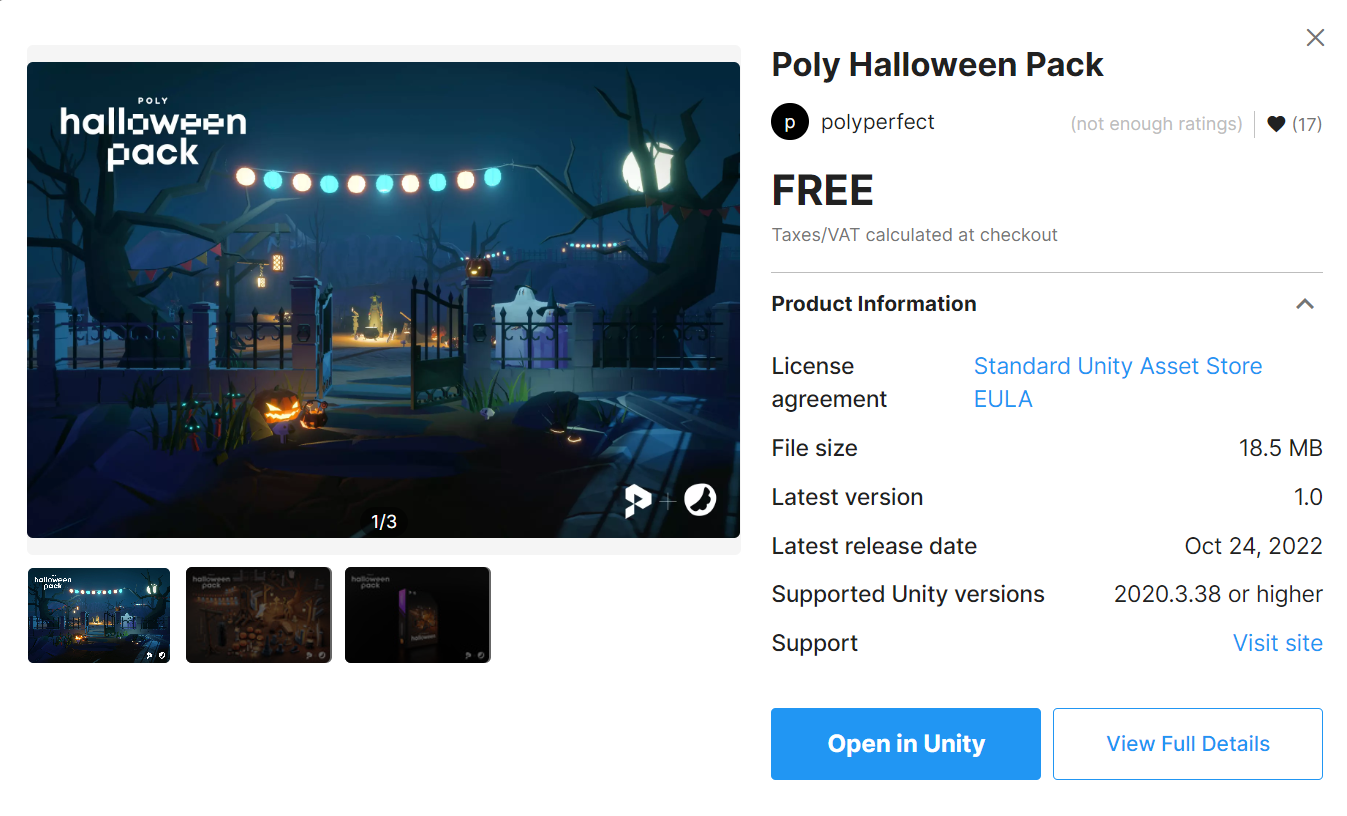Select the second interior scene thumbnail
Image resolution: width=1347 pixels, height=816 pixels.
[x=258, y=615]
